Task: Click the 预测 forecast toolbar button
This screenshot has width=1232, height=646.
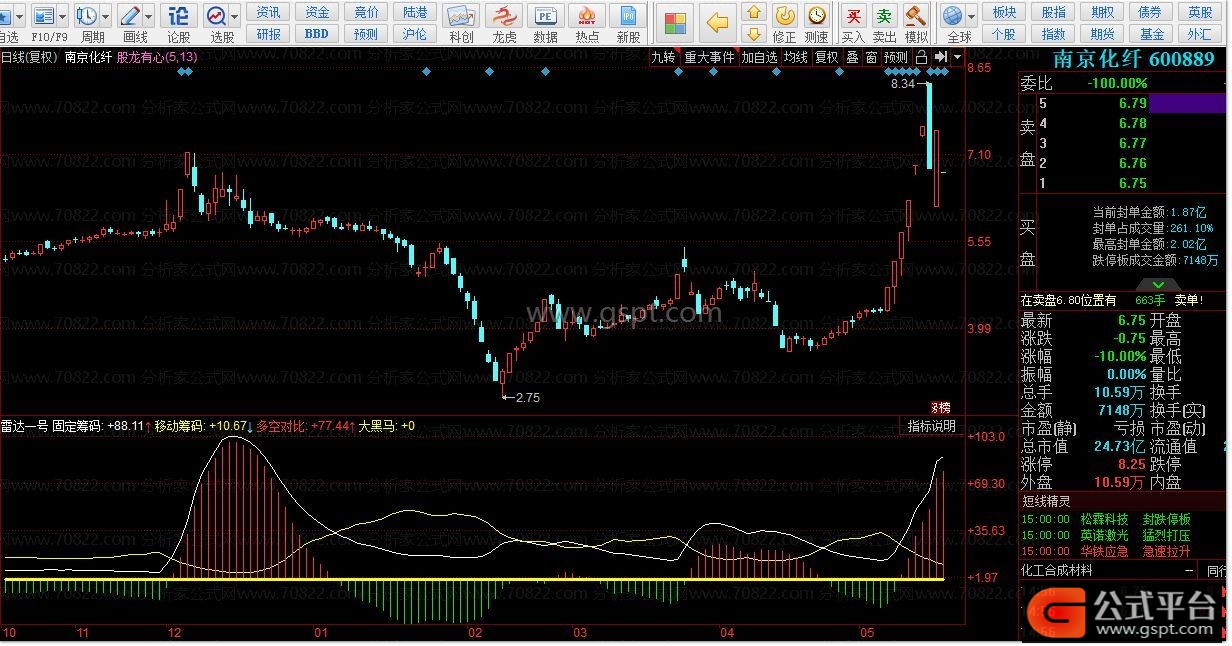Action: click(x=366, y=33)
